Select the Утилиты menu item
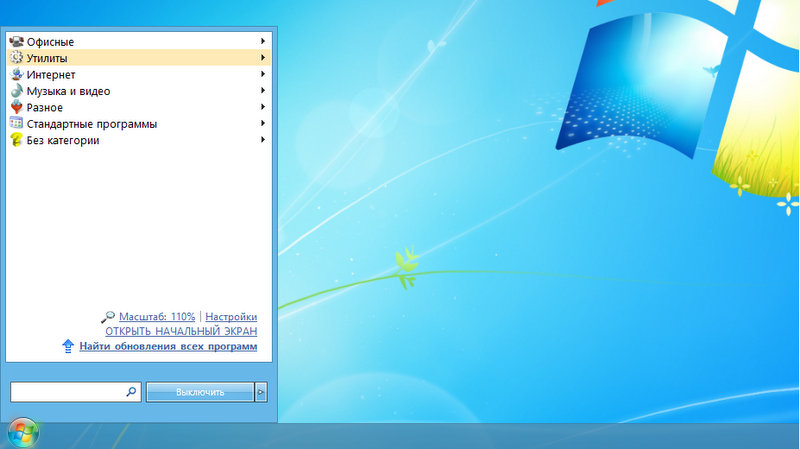 (x=139, y=58)
